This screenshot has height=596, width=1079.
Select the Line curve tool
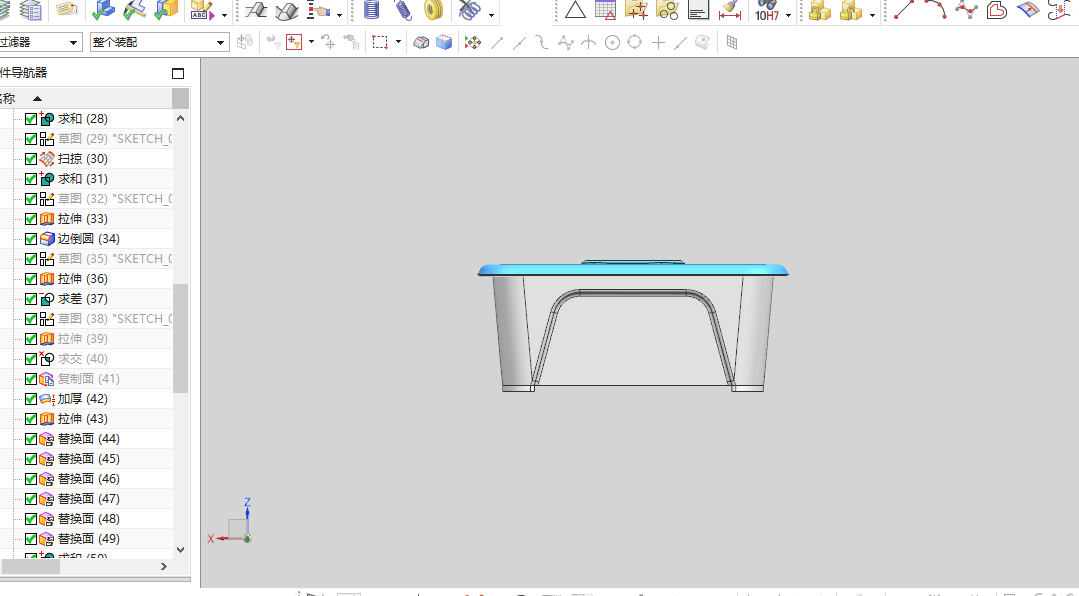[x=904, y=10]
